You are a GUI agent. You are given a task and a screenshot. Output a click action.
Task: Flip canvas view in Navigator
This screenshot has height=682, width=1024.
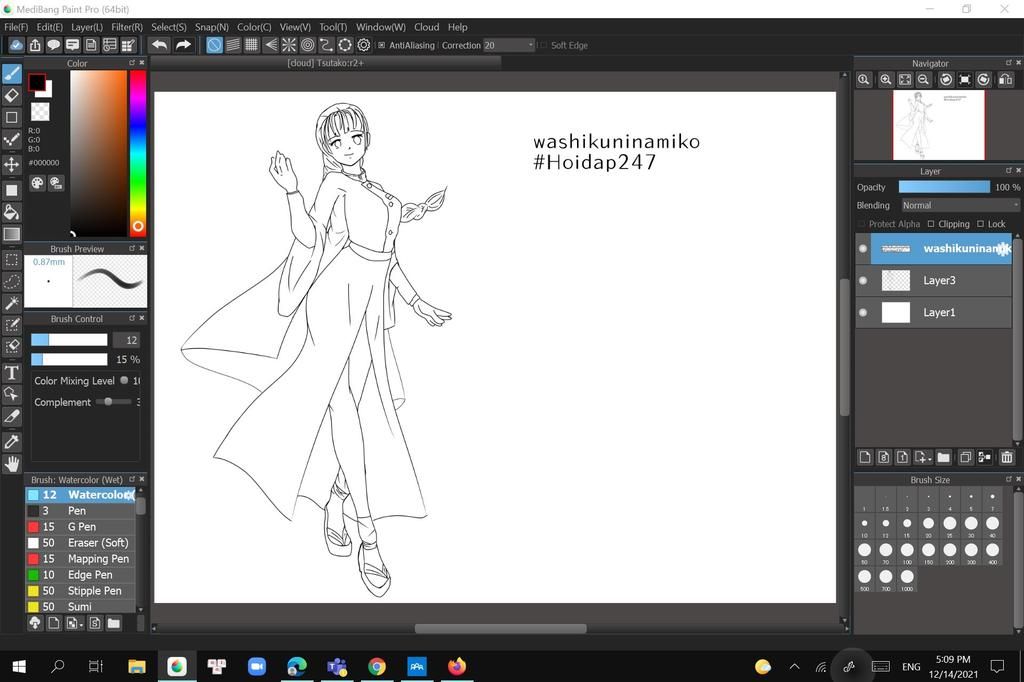(x=1006, y=80)
